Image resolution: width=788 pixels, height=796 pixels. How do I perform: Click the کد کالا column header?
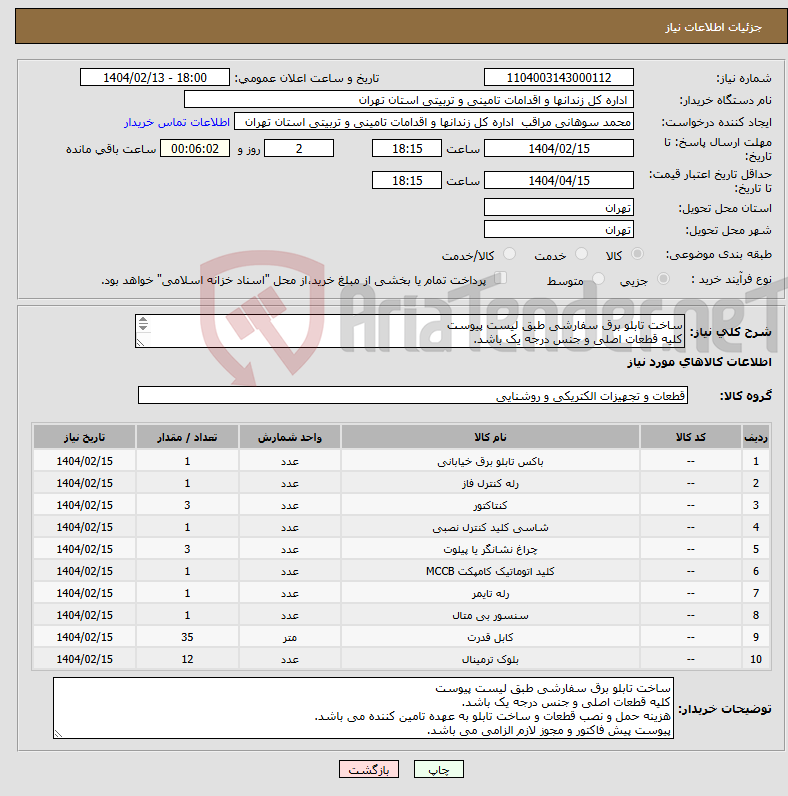click(691, 437)
